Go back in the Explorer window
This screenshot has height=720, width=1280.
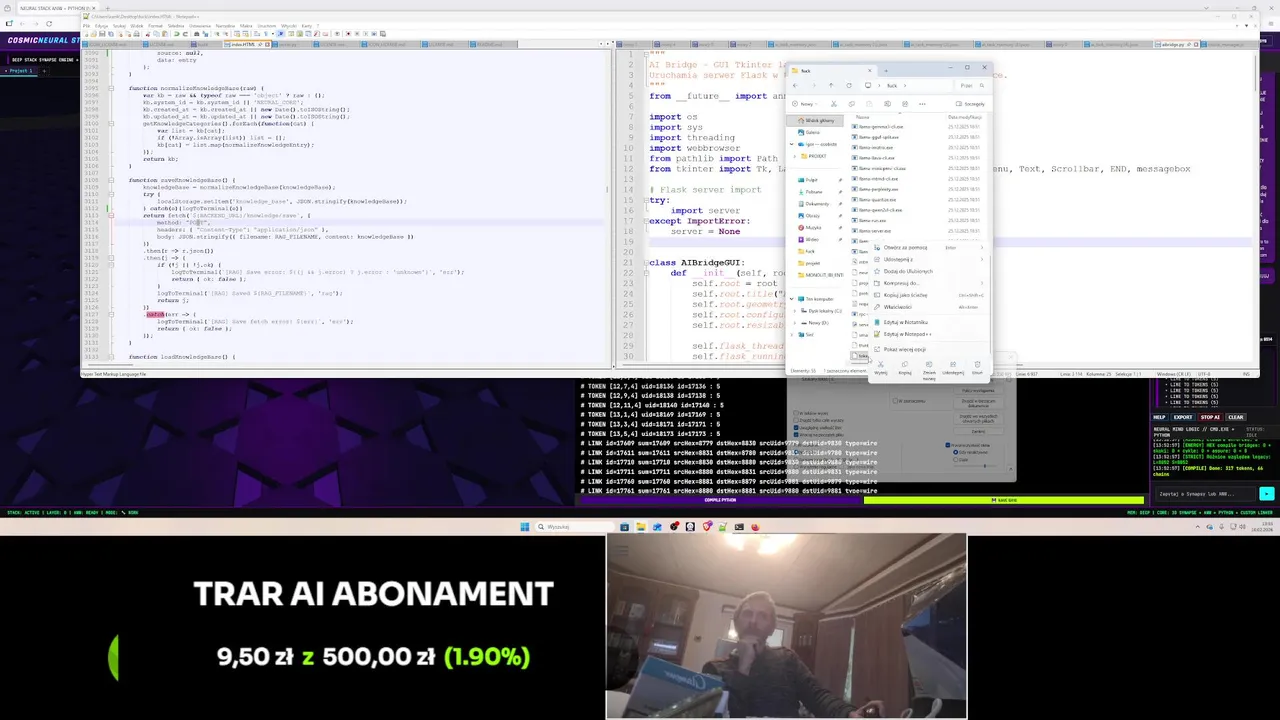(795, 85)
